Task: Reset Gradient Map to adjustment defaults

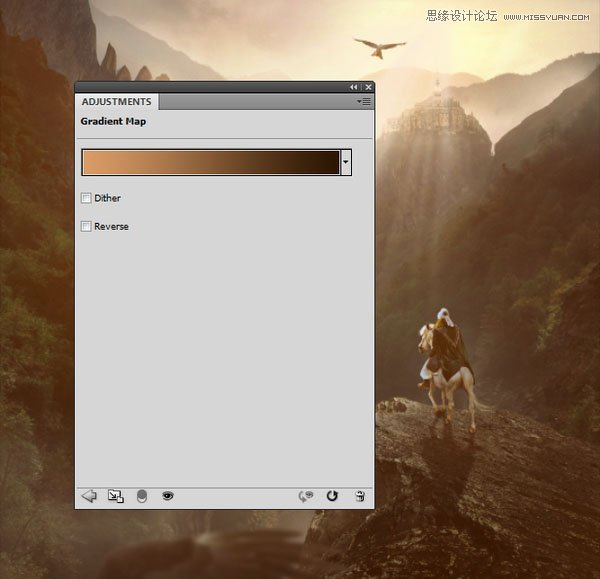Action: (332, 496)
